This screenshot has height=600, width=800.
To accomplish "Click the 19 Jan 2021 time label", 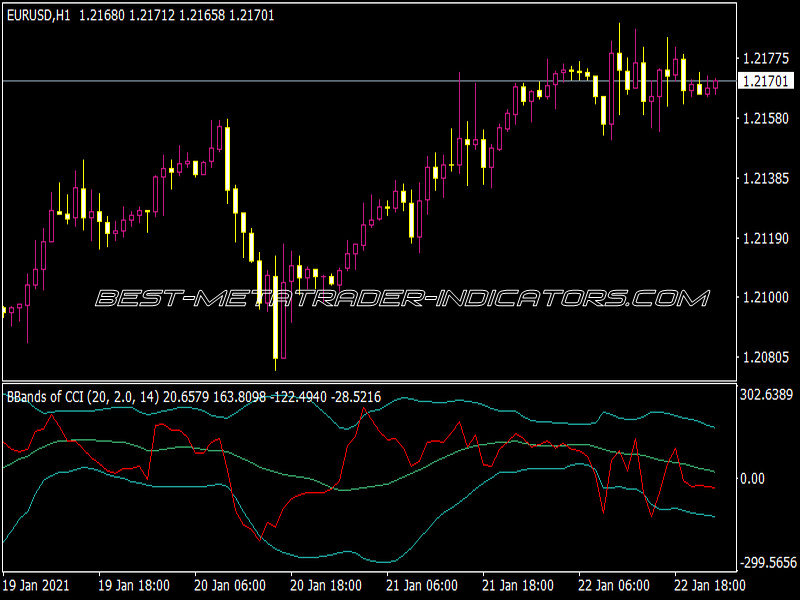I will click(x=36, y=585).
